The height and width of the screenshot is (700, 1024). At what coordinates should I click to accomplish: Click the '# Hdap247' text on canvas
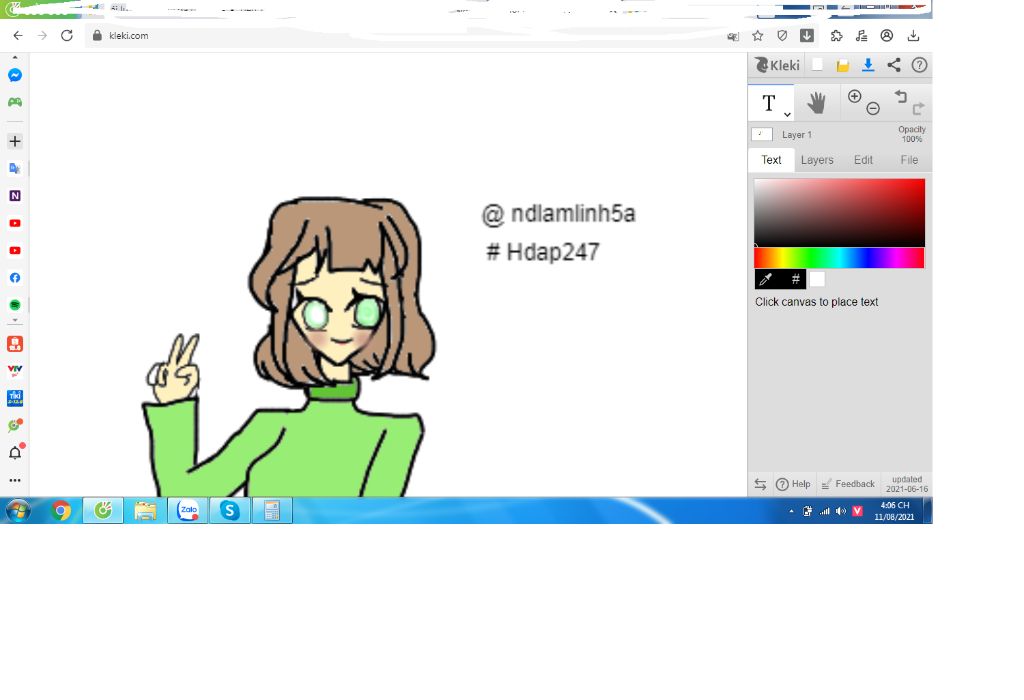coord(543,252)
